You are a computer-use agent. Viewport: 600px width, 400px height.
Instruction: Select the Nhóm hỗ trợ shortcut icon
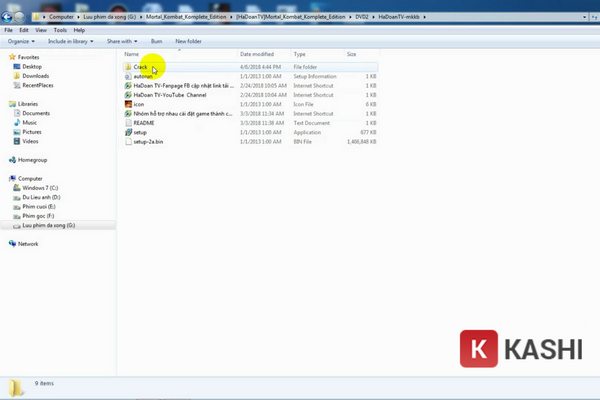click(x=128, y=114)
